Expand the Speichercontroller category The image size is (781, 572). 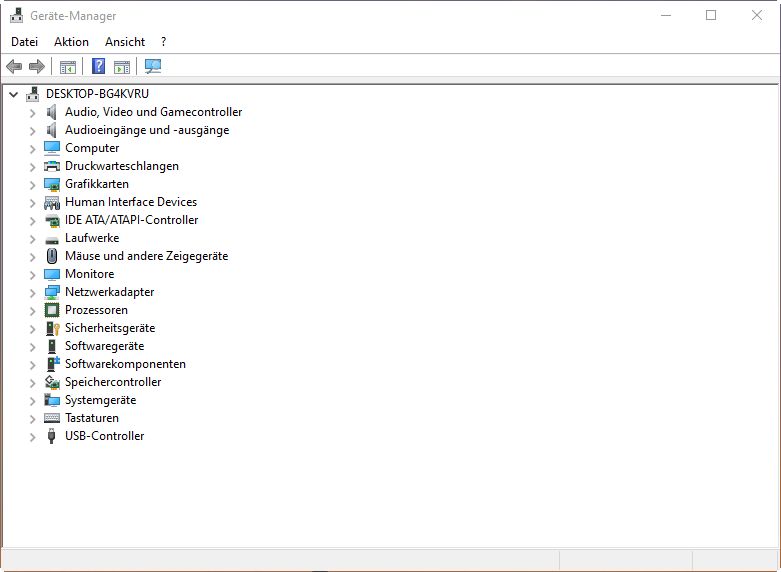pyautogui.click(x=32, y=383)
